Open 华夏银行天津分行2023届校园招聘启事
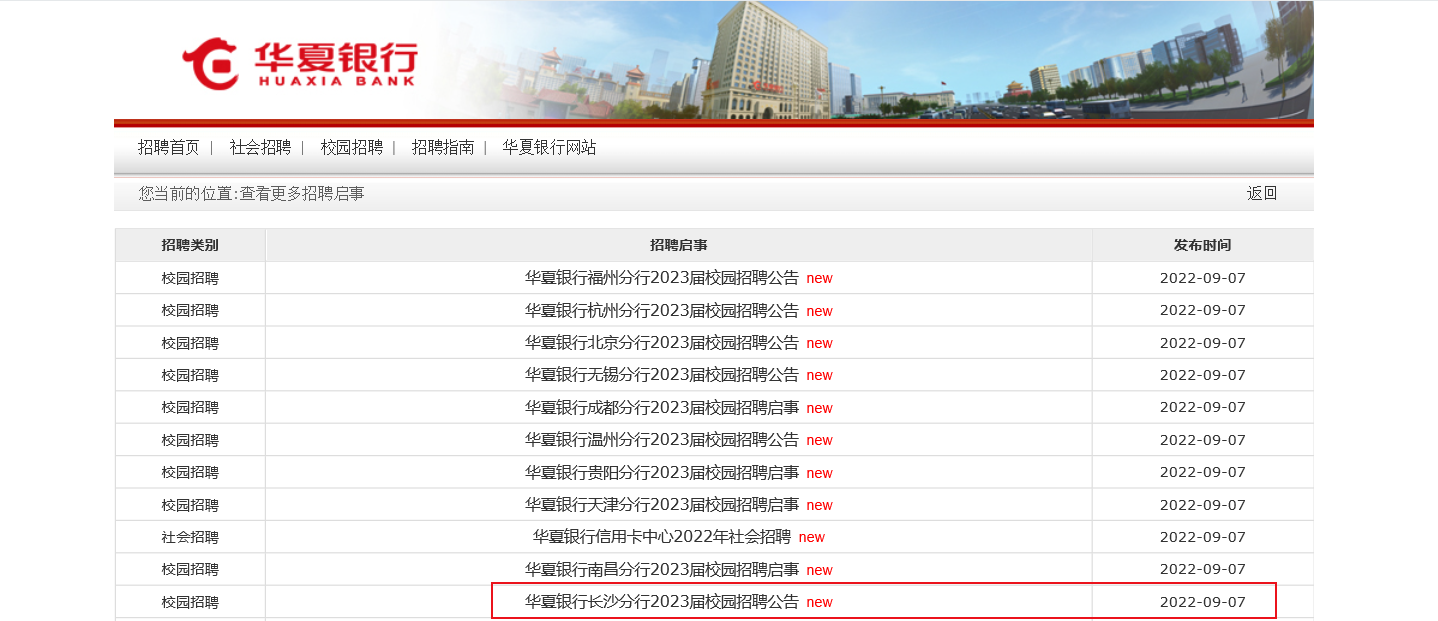 click(662, 504)
